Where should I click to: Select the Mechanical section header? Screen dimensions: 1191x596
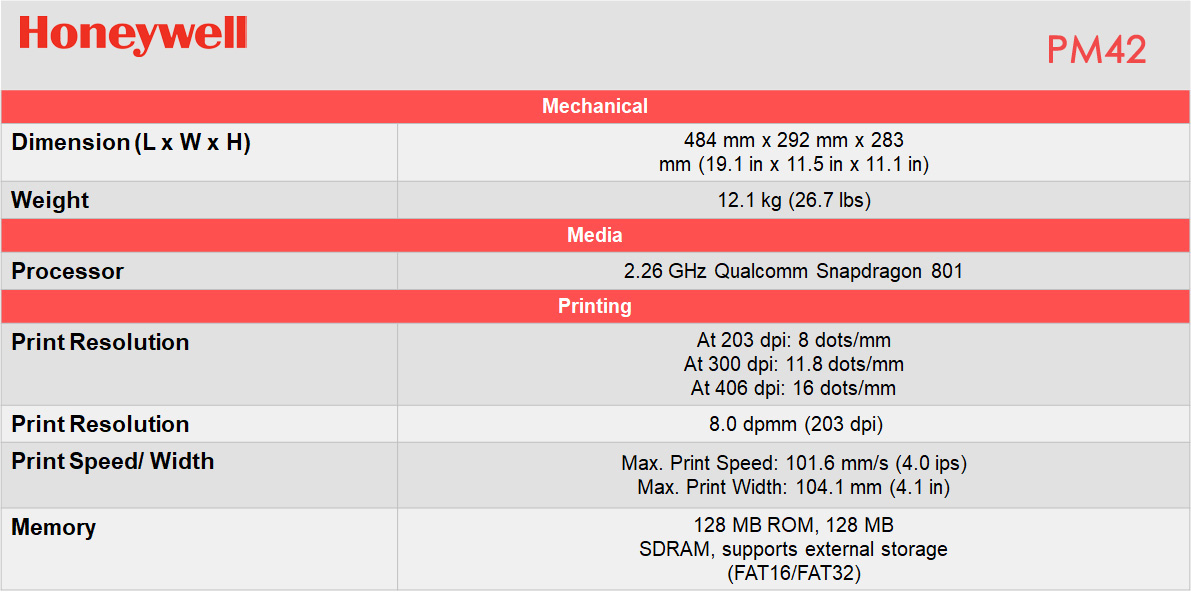(595, 106)
